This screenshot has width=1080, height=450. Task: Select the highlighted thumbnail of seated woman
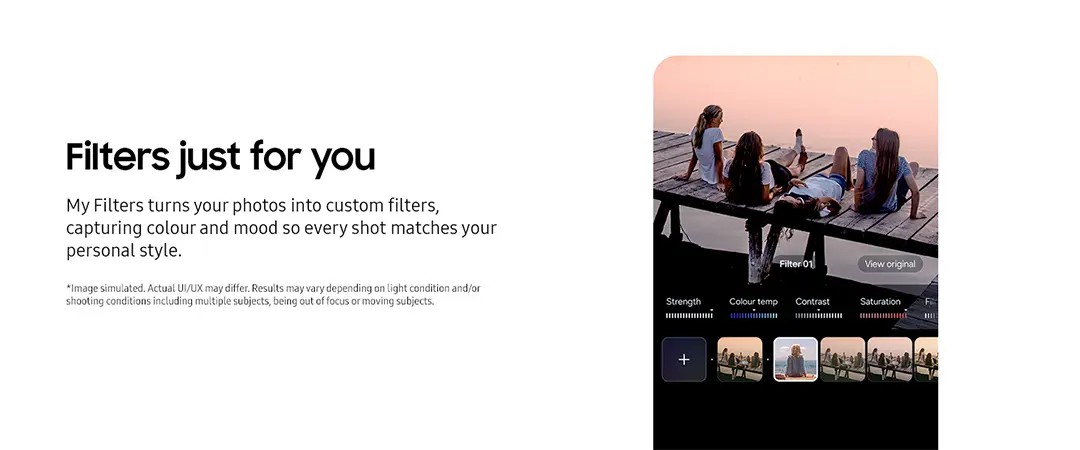coord(796,359)
